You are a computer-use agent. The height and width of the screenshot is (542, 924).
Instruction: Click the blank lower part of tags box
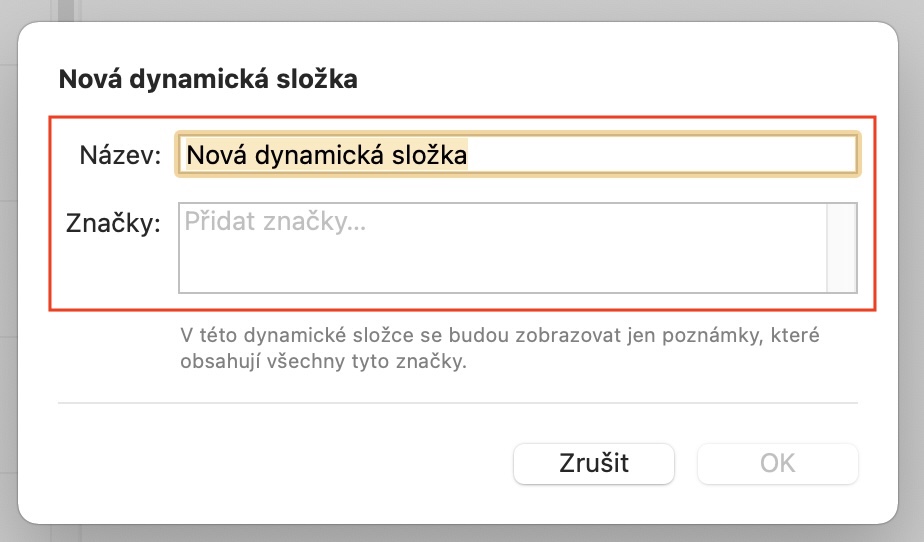click(500, 270)
